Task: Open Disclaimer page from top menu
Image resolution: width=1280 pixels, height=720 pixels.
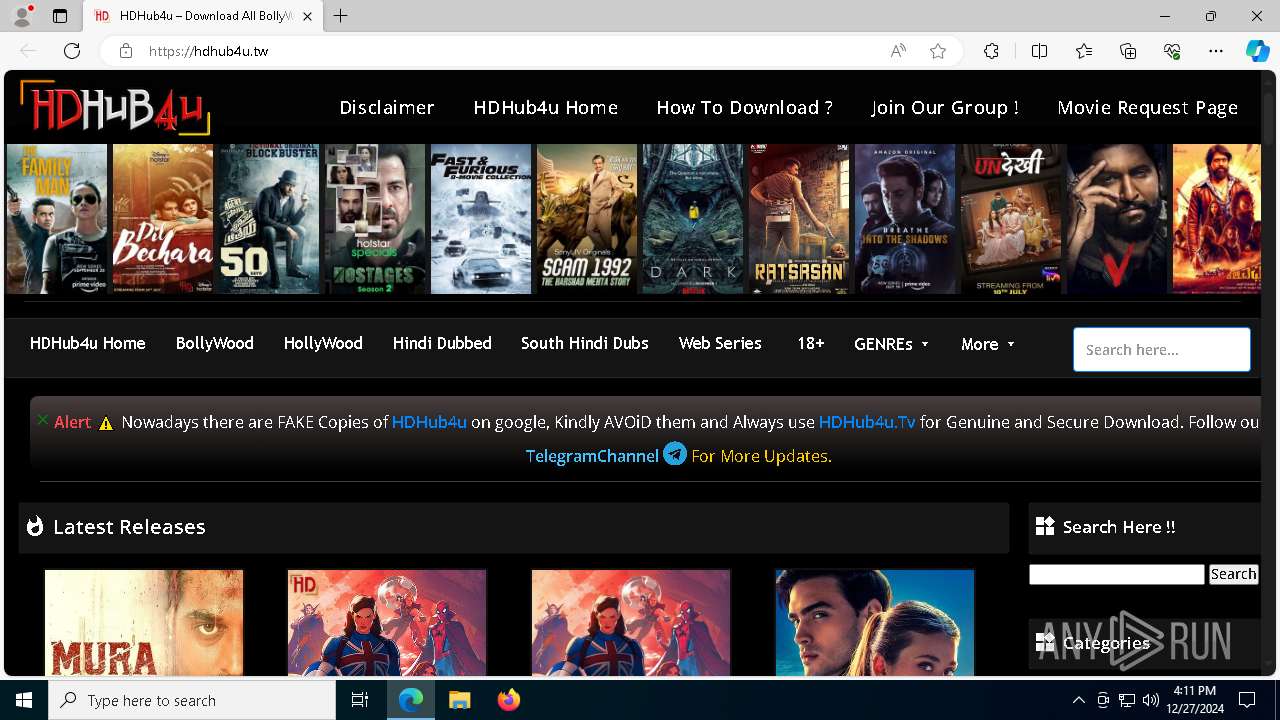Action: tap(387, 107)
